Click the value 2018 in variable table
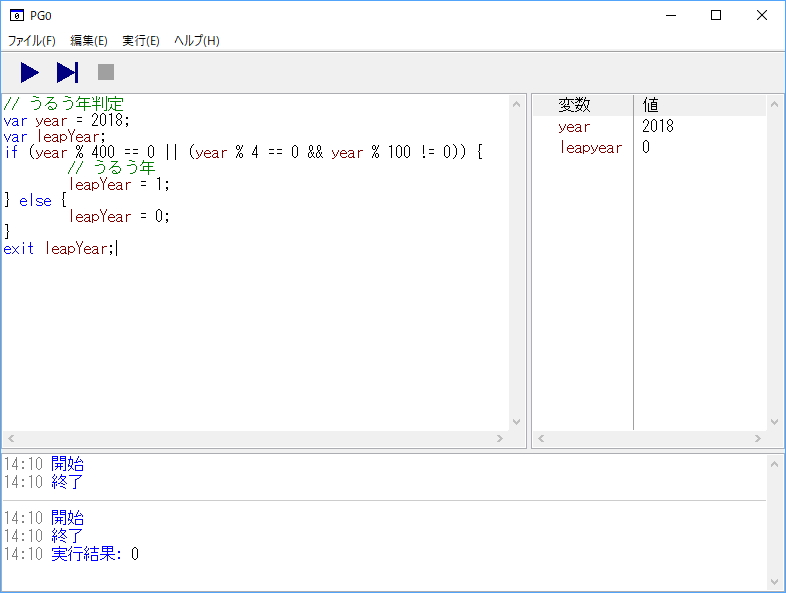The image size is (786, 593). (x=658, y=126)
